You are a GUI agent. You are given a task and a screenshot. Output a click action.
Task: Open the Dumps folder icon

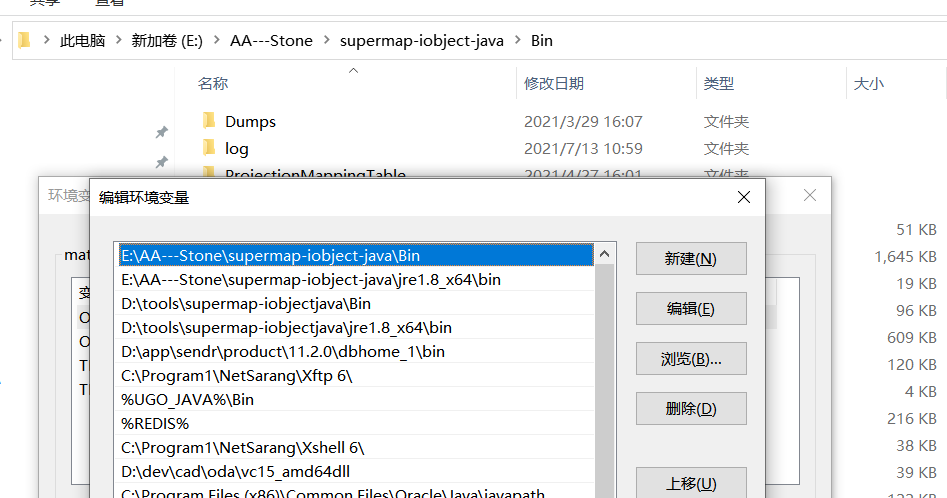click(x=209, y=121)
